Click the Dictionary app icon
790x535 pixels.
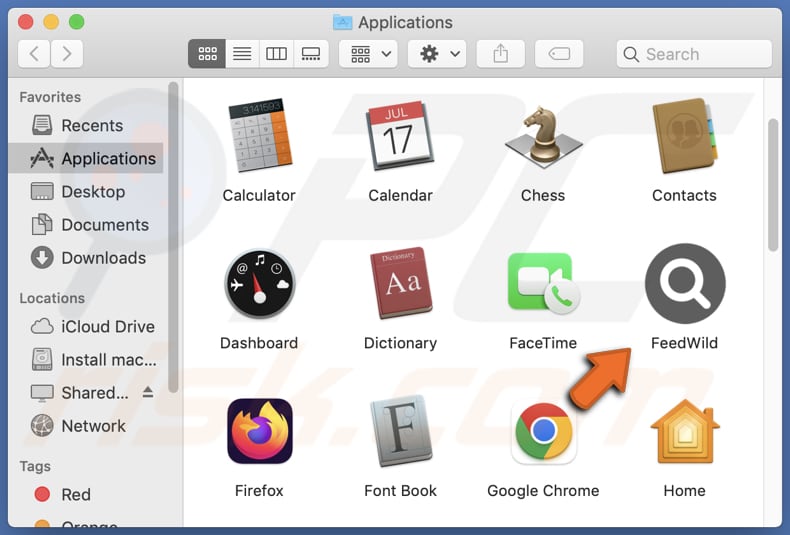coord(400,283)
